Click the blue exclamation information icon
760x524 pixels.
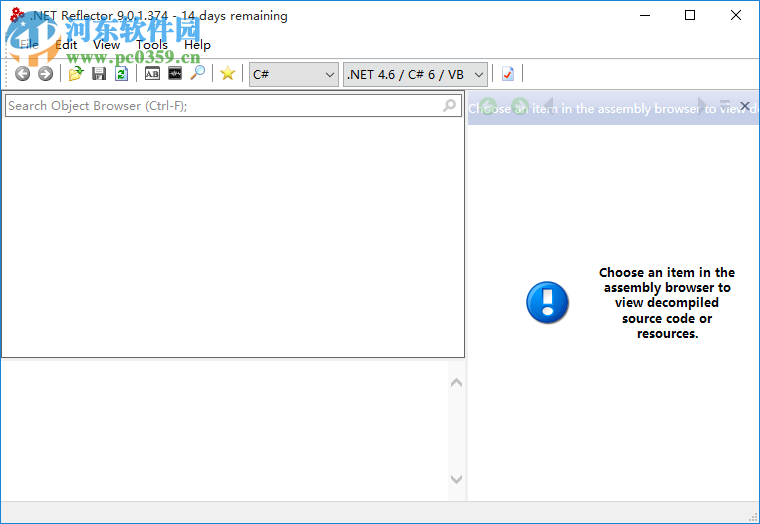(547, 302)
